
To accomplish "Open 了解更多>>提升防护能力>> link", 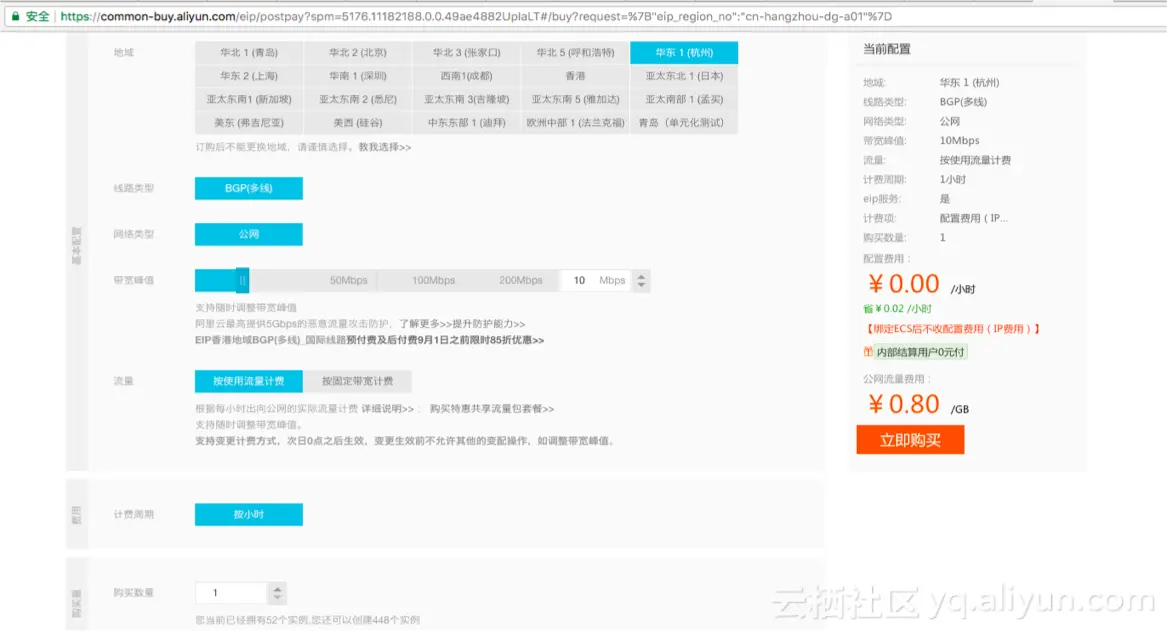I will [x=462, y=324].
